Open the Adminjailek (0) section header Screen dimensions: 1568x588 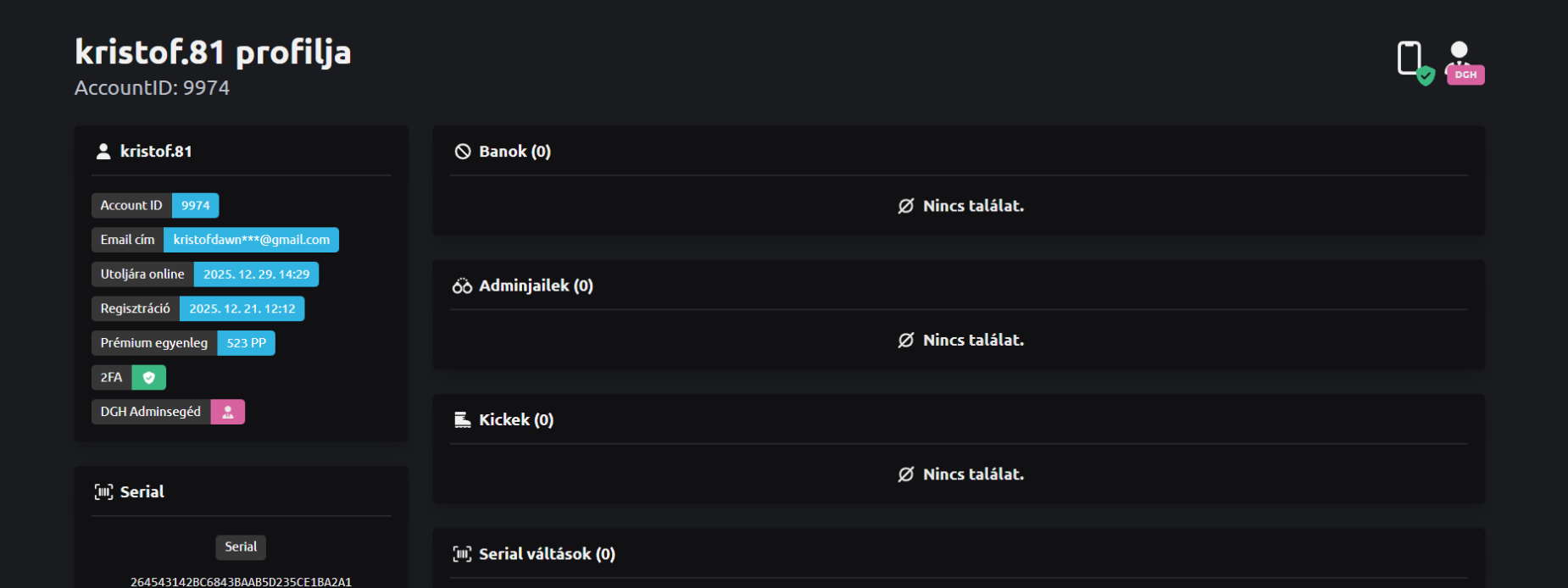[536, 286]
